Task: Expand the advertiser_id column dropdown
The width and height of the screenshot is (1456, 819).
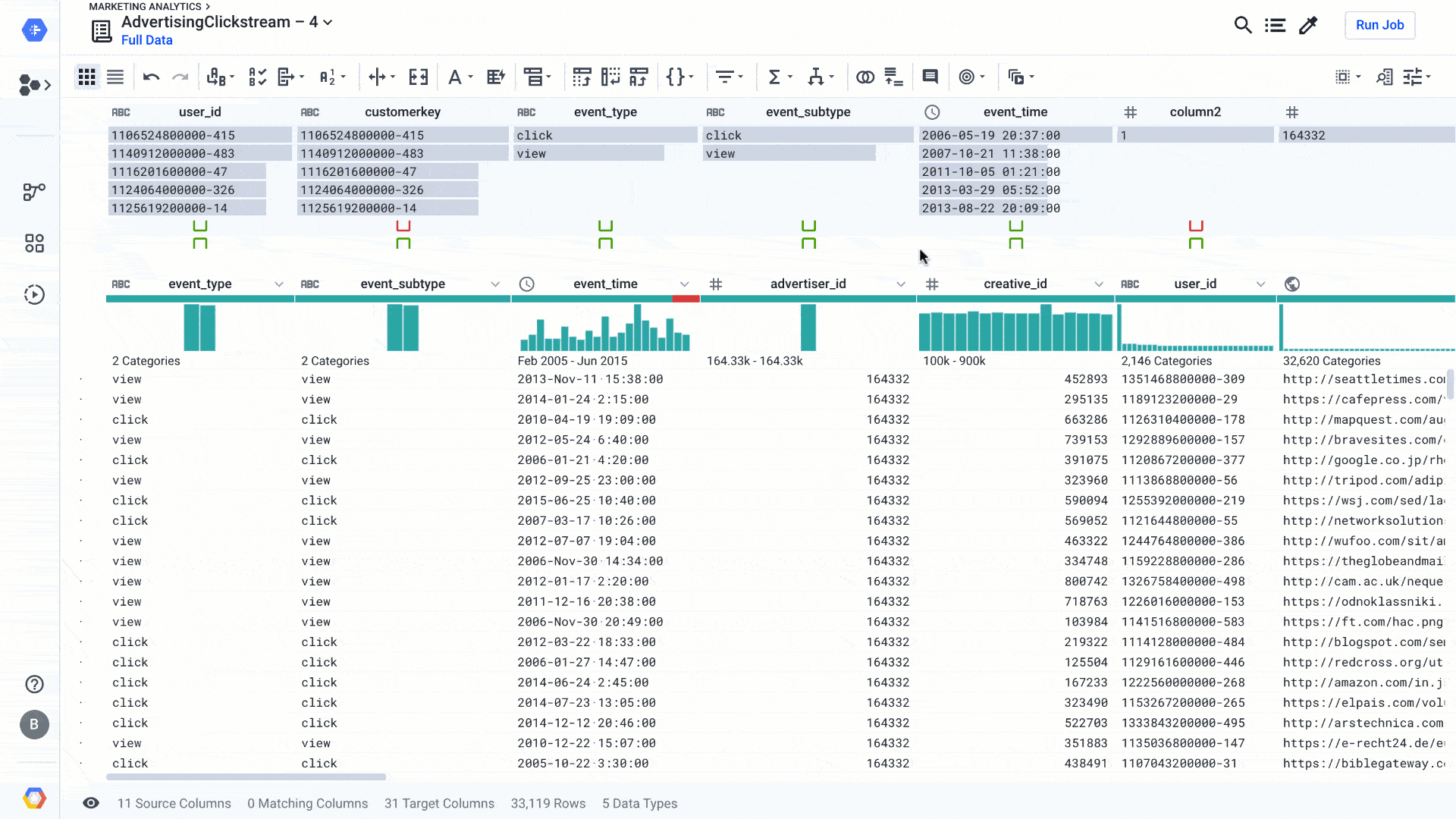Action: click(x=899, y=284)
